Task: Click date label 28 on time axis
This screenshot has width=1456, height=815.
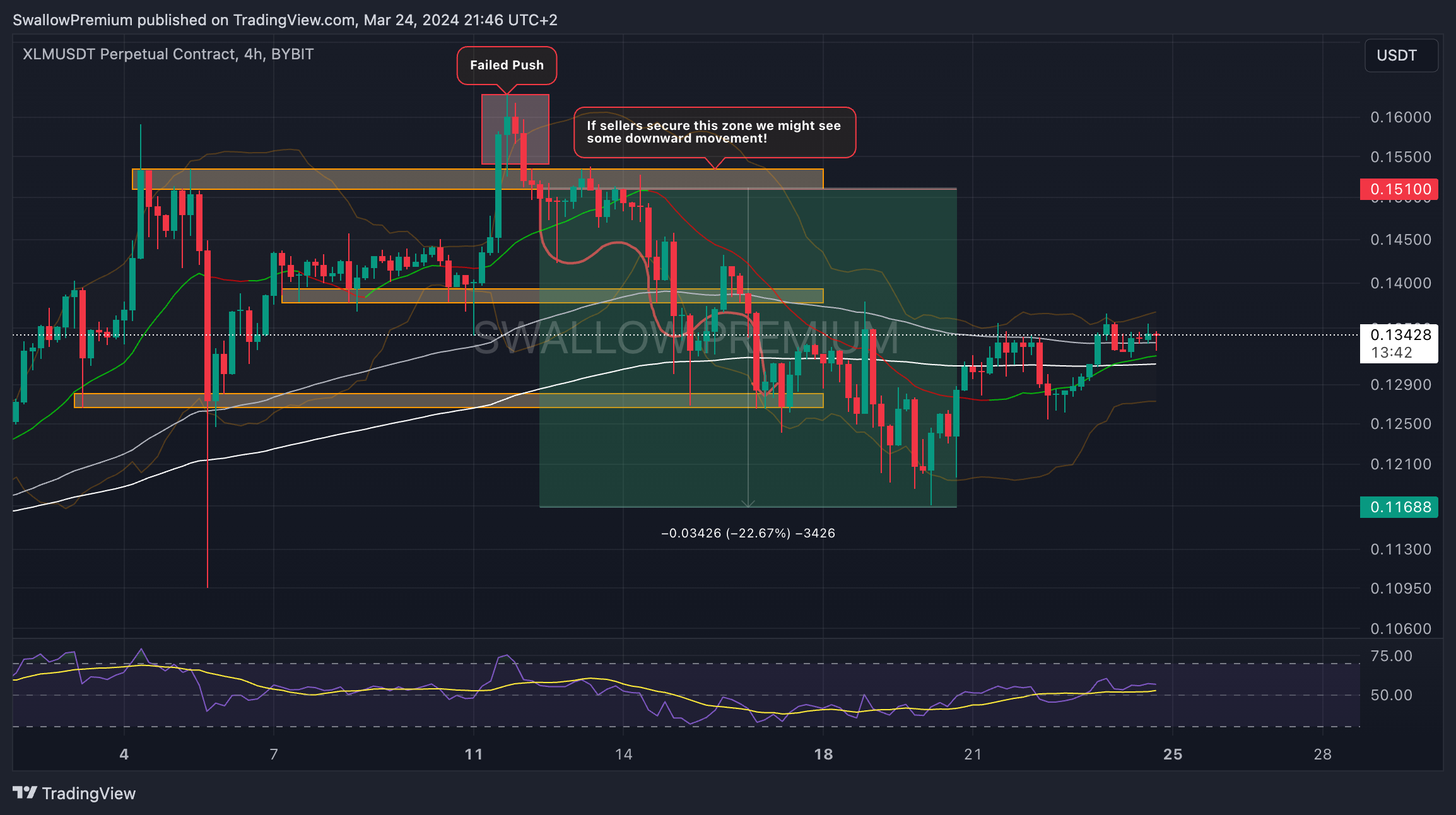Action: 1322,754
